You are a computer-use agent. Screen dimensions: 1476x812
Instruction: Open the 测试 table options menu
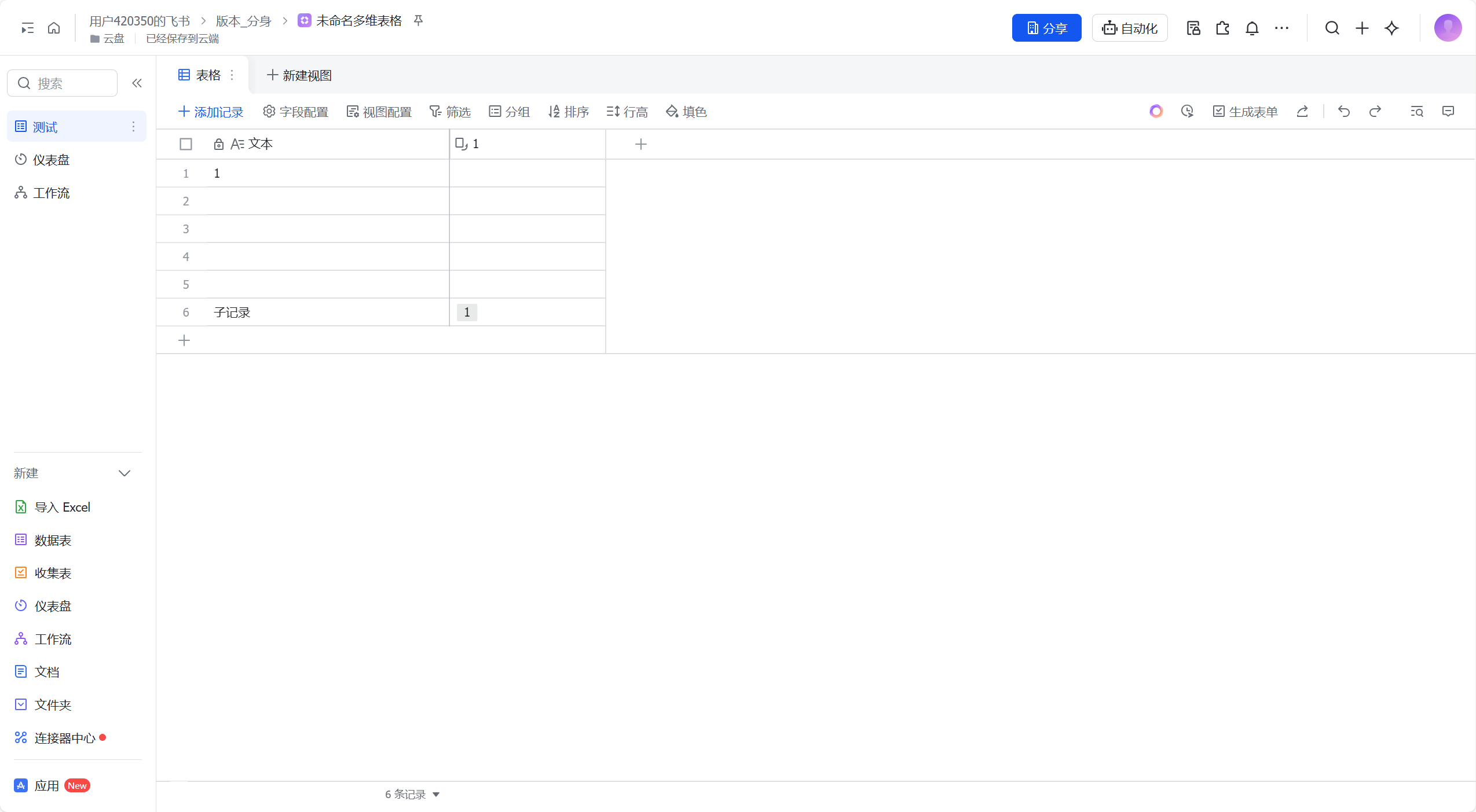[x=133, y=127]
